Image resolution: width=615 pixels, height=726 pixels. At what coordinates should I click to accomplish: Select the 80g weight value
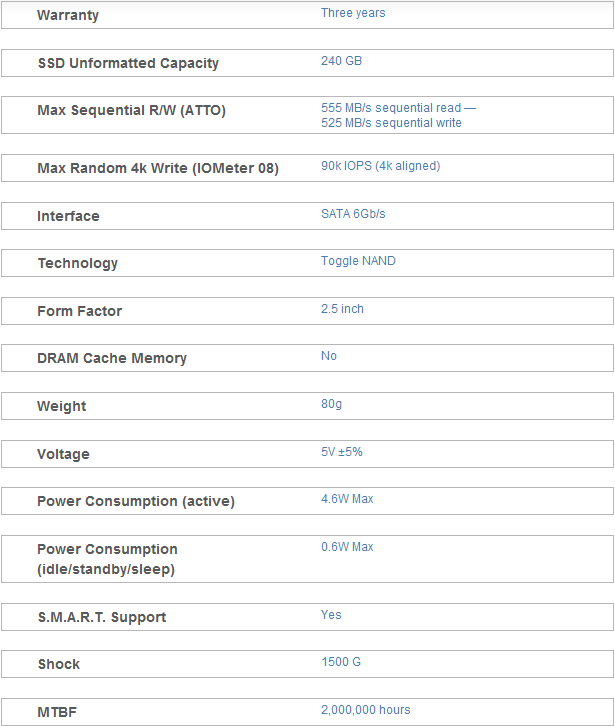[332, 404]
